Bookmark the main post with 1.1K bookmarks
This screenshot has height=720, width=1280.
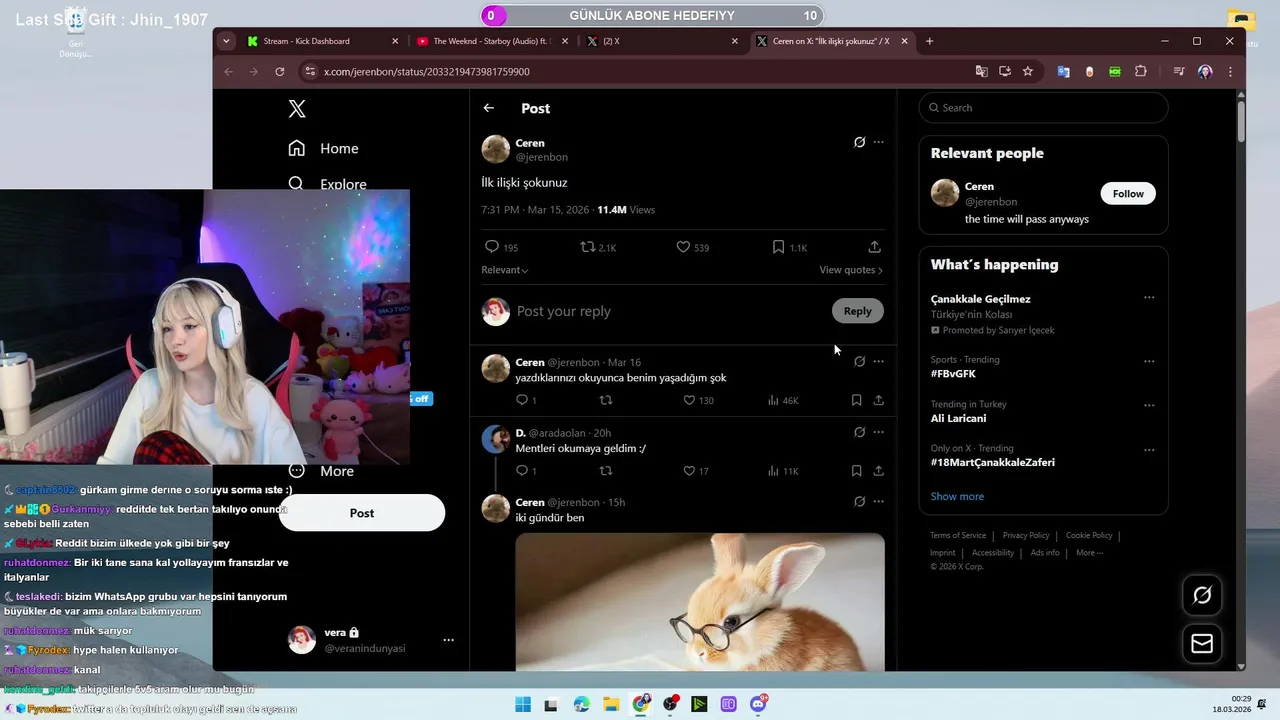[x=778, y=247]
